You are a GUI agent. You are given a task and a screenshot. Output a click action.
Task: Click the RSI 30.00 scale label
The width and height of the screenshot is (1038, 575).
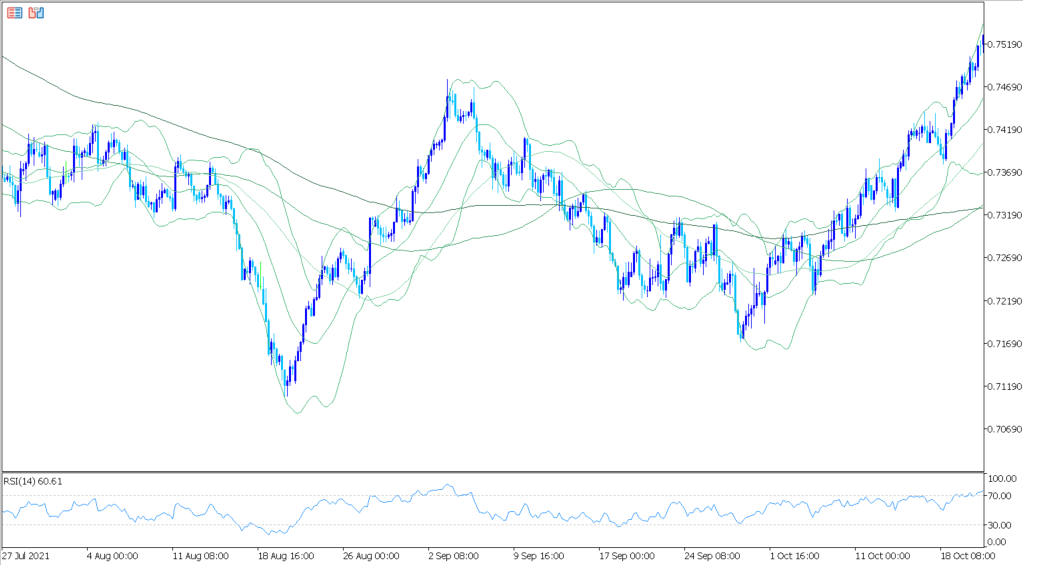coord(1000,525)
